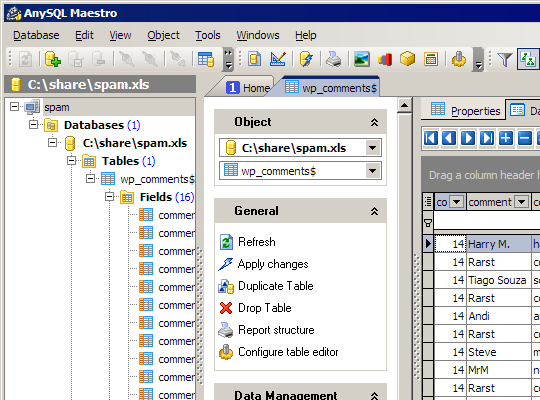Click the bar chart diagram toolbar icon
The image size is (540, 400).
385,59
